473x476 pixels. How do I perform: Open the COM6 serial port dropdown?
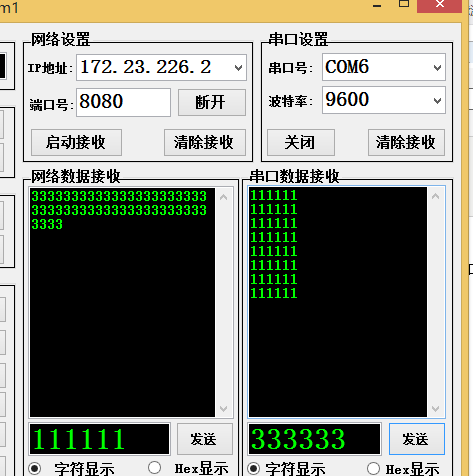click(437, 68)
